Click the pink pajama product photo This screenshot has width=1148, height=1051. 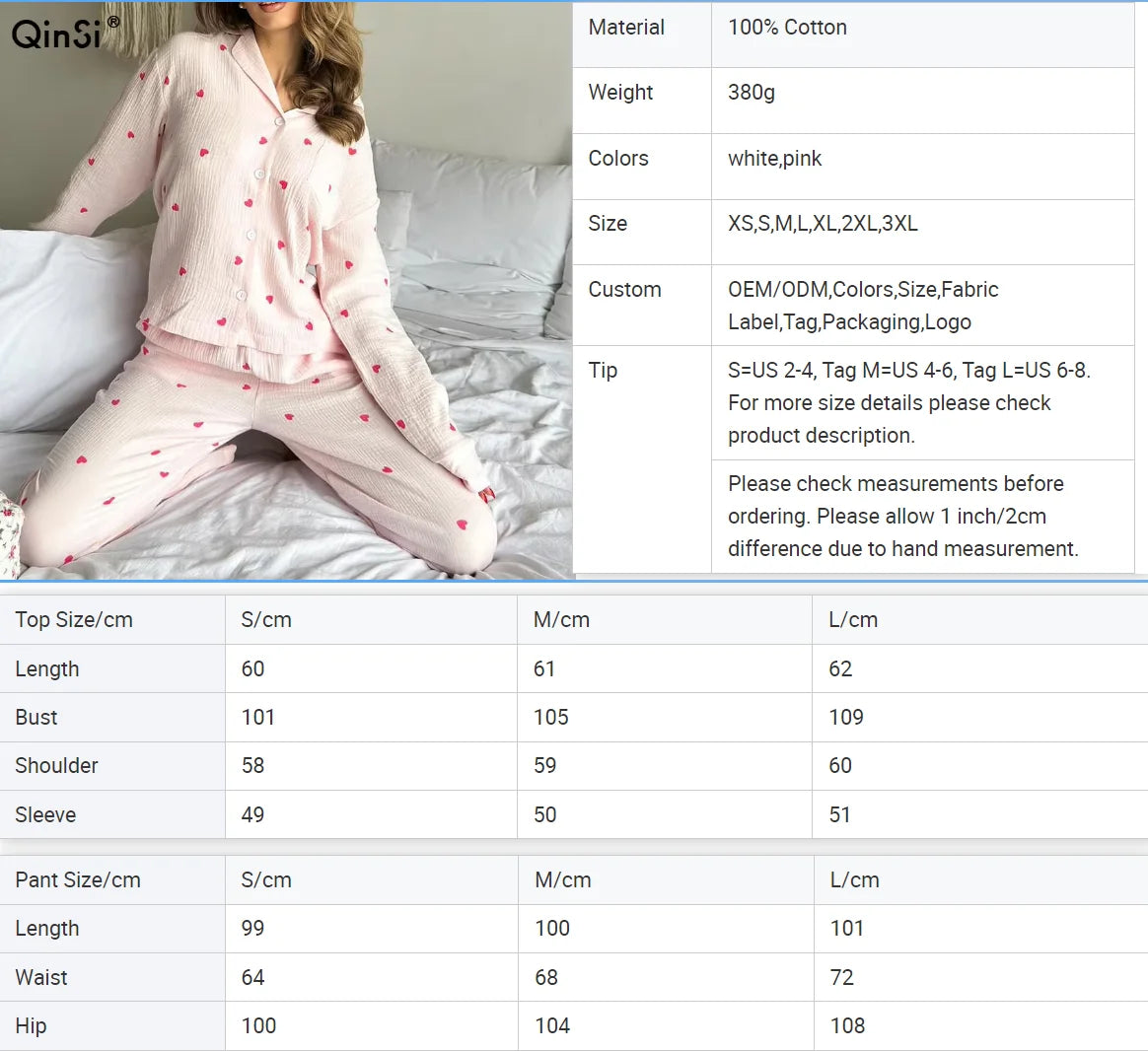coord(286,290)
